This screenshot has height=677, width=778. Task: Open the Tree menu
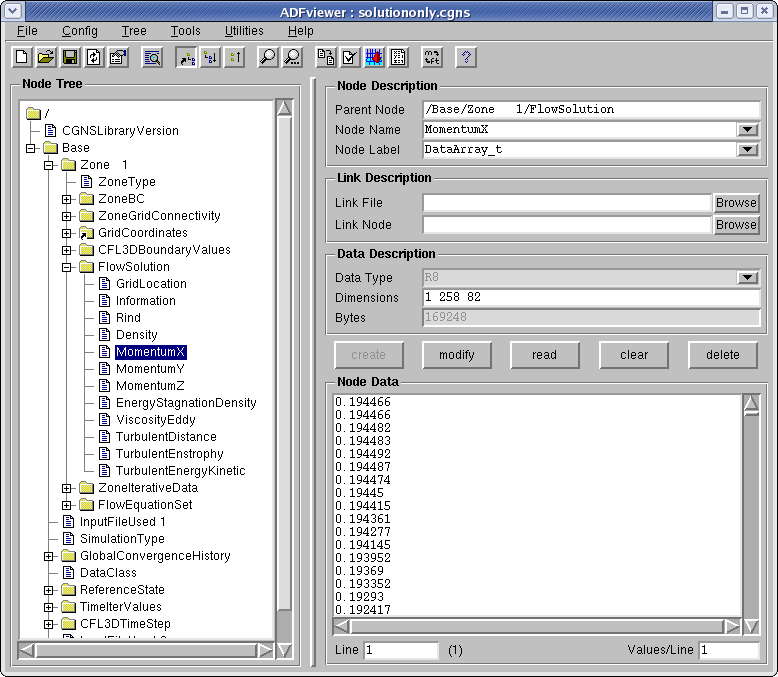pos(134,31)
